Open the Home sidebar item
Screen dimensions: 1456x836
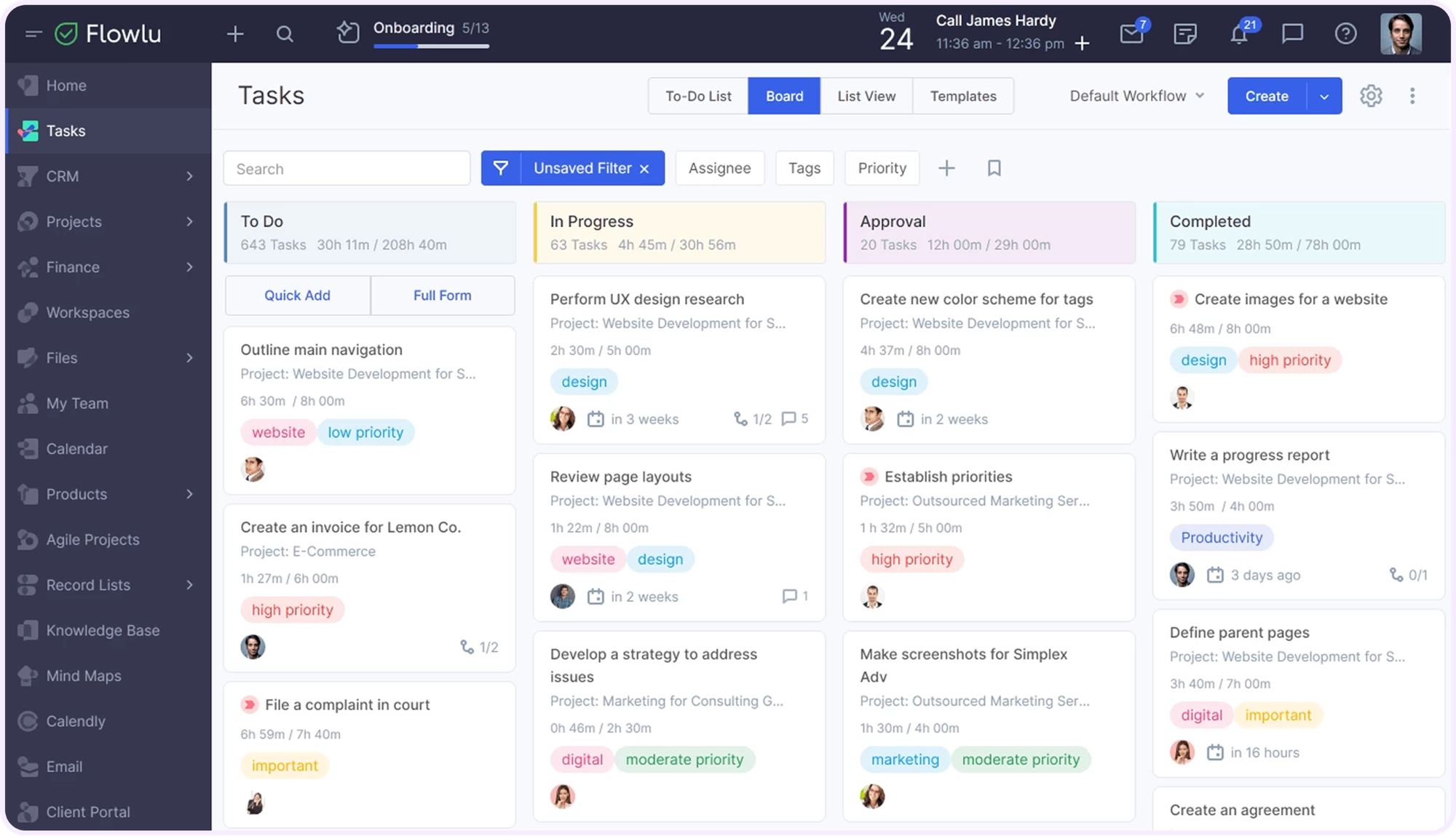tap(108, 85)
